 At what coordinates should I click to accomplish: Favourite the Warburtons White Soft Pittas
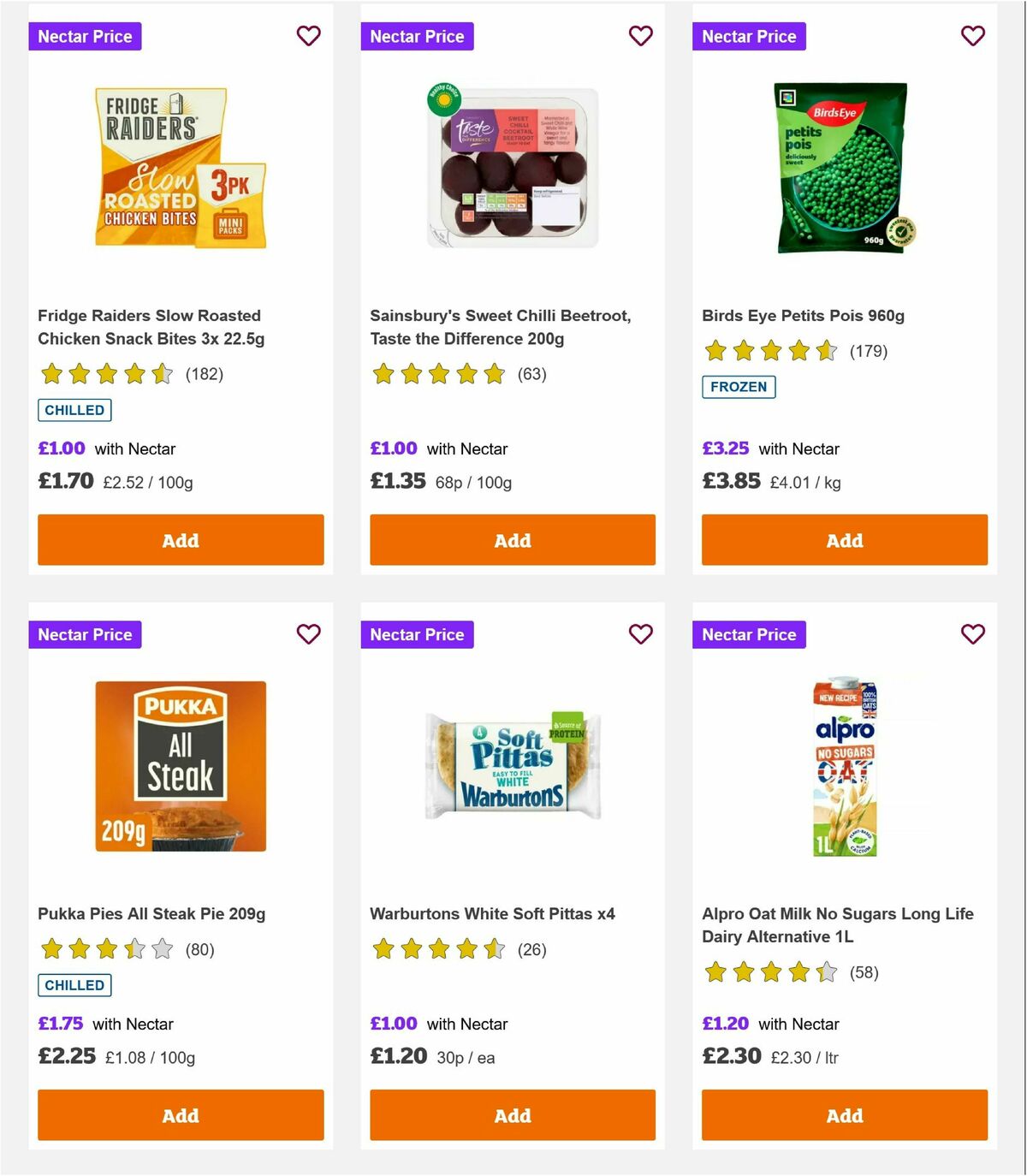[x=641, y=634]
